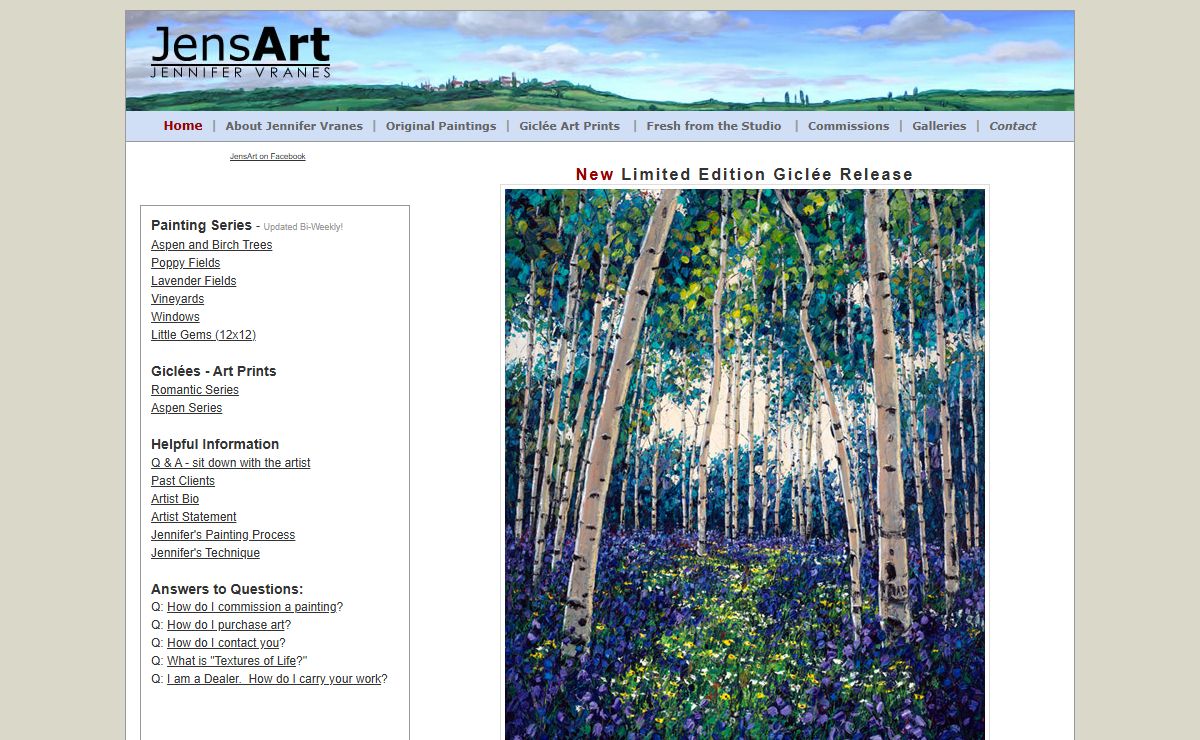Read the Artist Statement
The width and height of the screenshot is (1200, 740).
[x=194, y=517]
